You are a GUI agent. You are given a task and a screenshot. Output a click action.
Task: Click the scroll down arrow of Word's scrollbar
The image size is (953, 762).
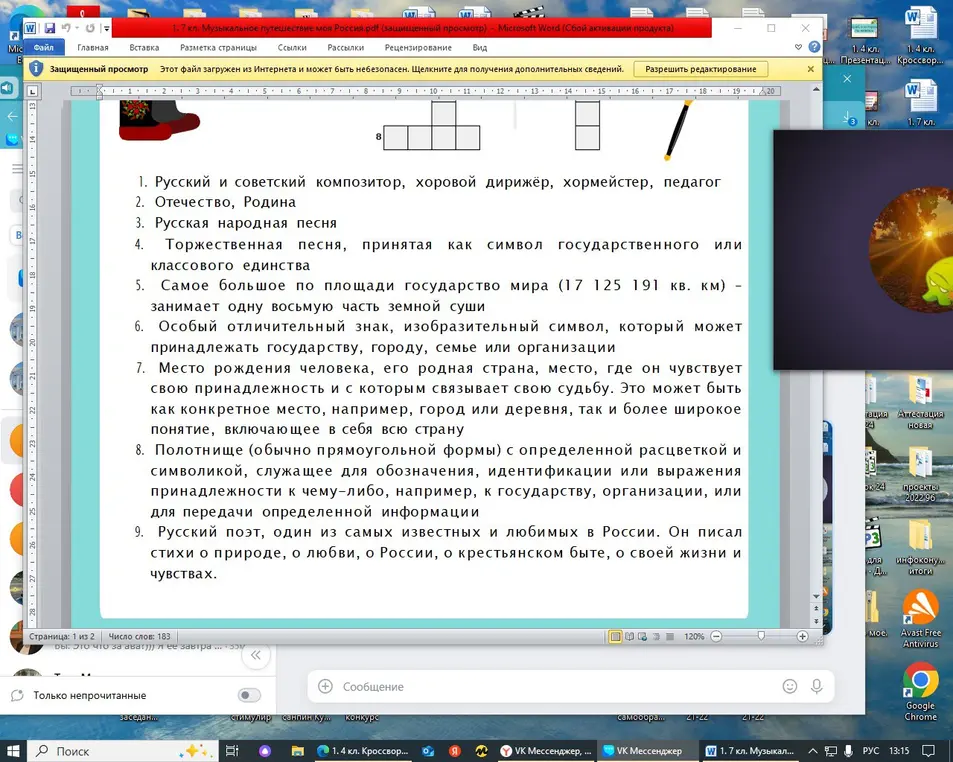(816, 597)
